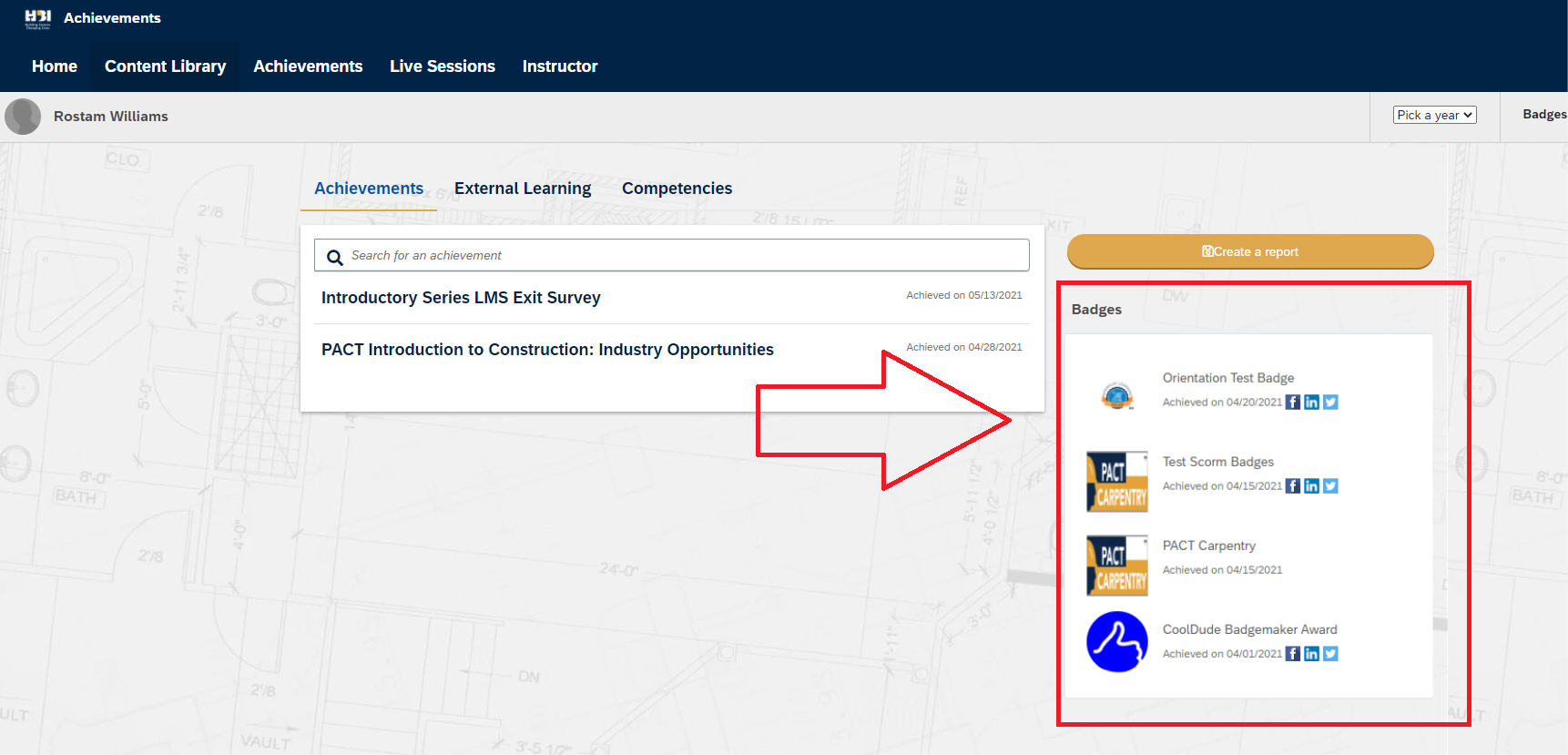Click Rostam Williams profile avatar
The width and height of the screenshot is (1568, 755).
coord(23,117)
